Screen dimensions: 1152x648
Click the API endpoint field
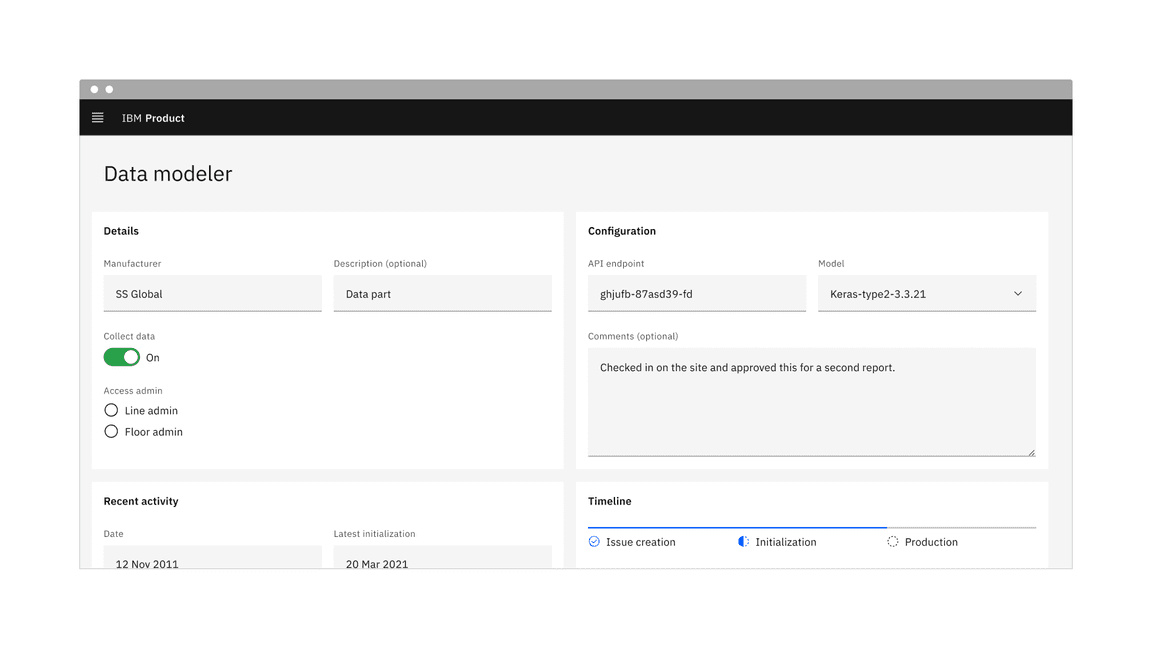(x=697, y=293)
